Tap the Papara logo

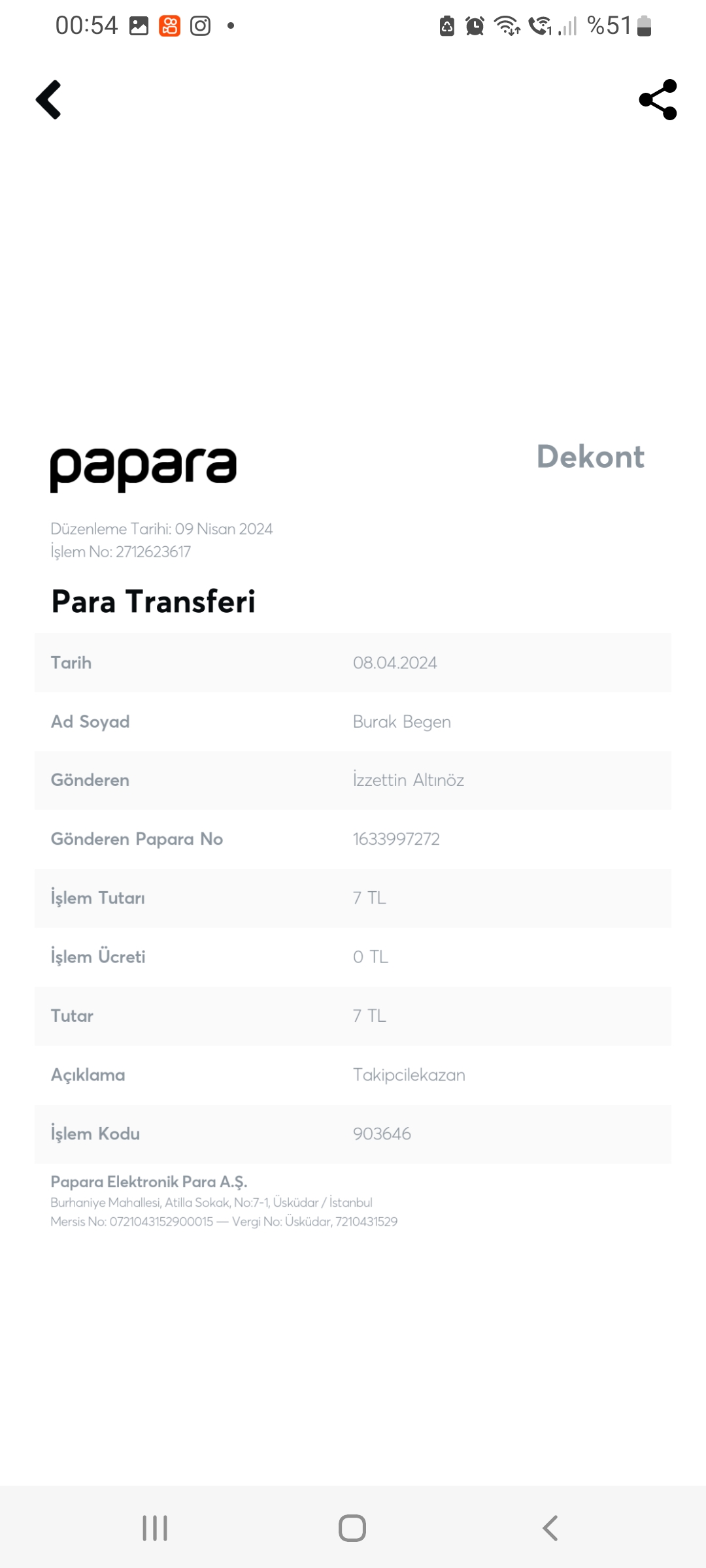click(x=143, y=469)
